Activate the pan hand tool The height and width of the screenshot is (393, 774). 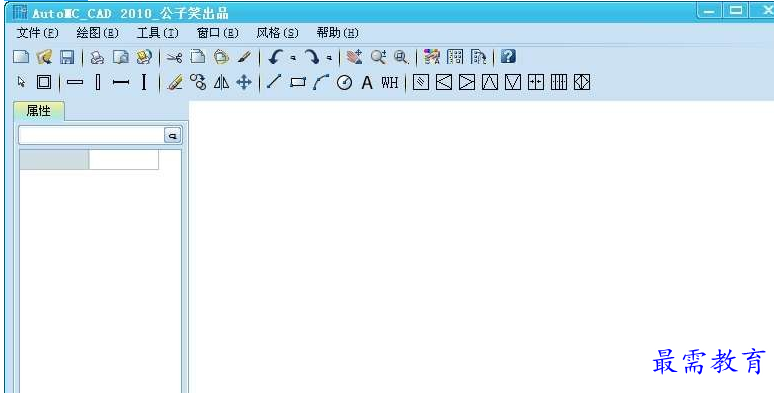(x=354, y=57)
